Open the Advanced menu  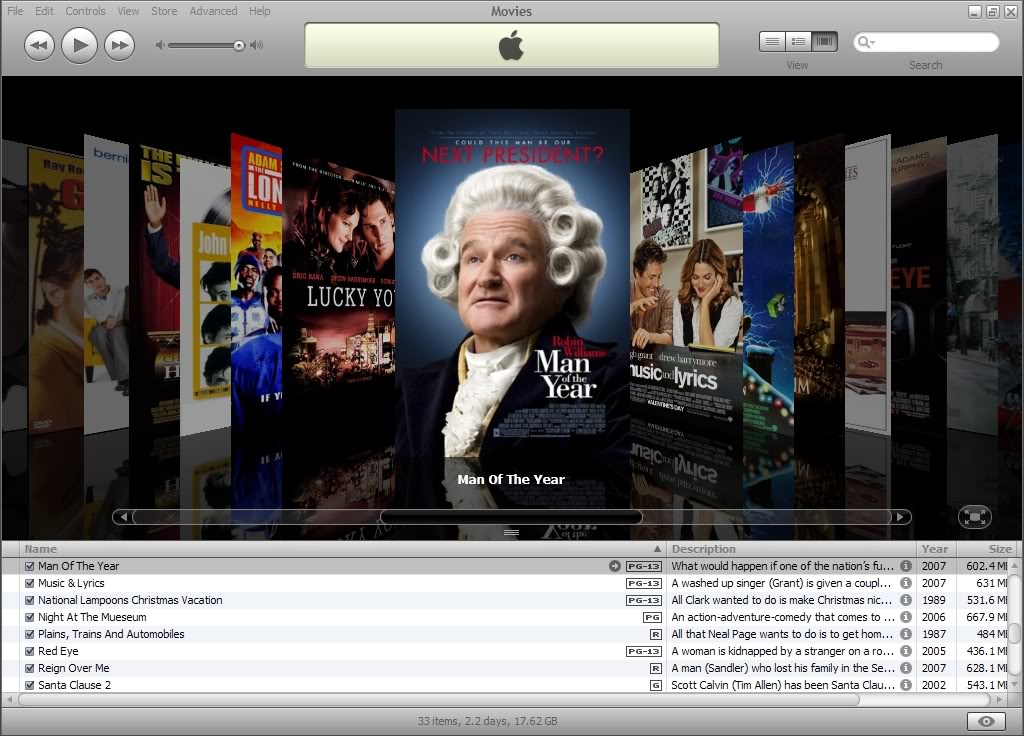(214, 11)
